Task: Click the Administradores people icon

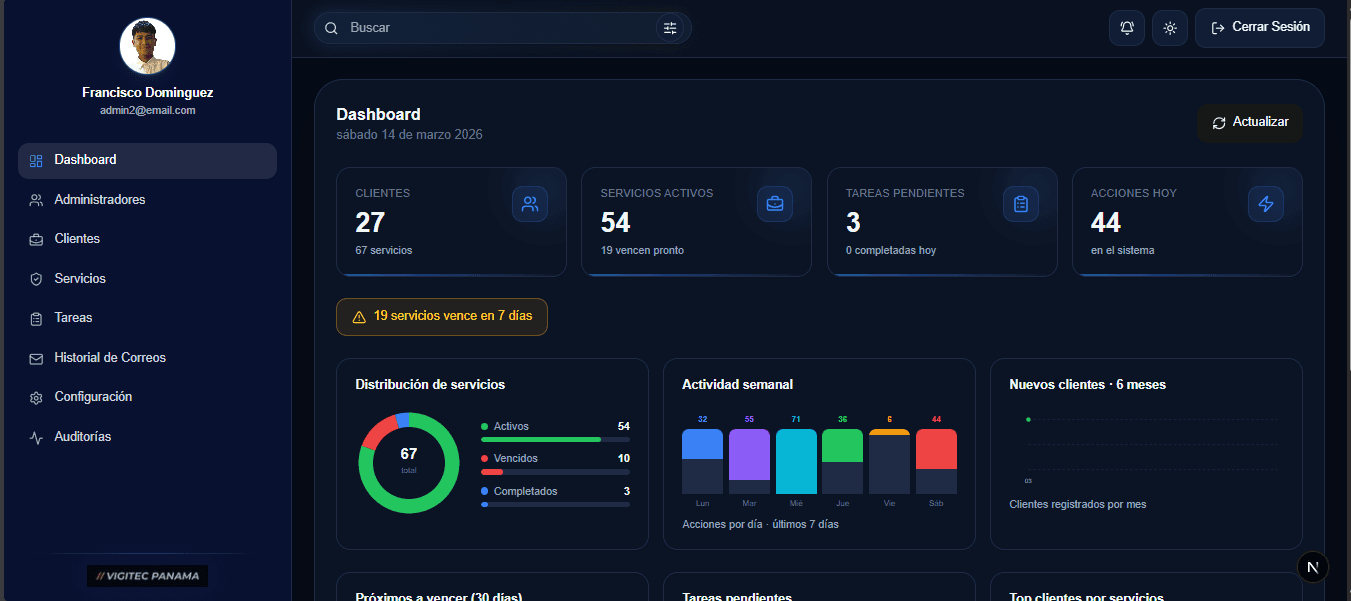Action: pos(36,200)
